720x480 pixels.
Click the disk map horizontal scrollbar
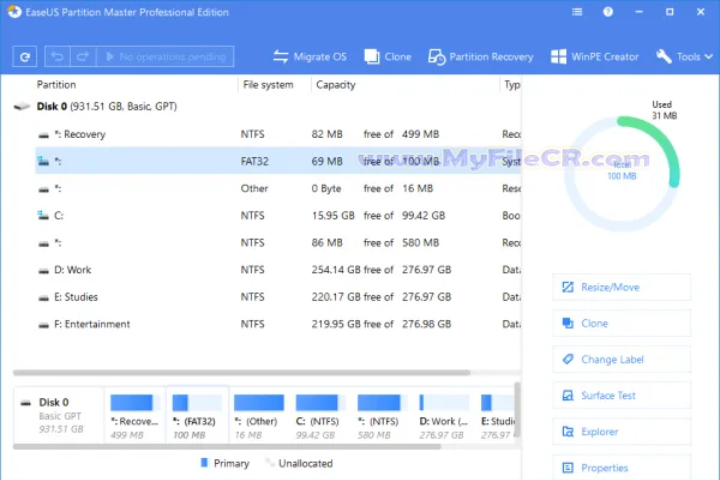227,446
